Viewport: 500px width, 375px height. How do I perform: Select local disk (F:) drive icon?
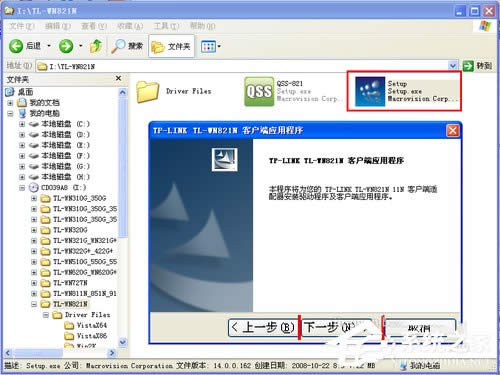(x=34, y=156)
